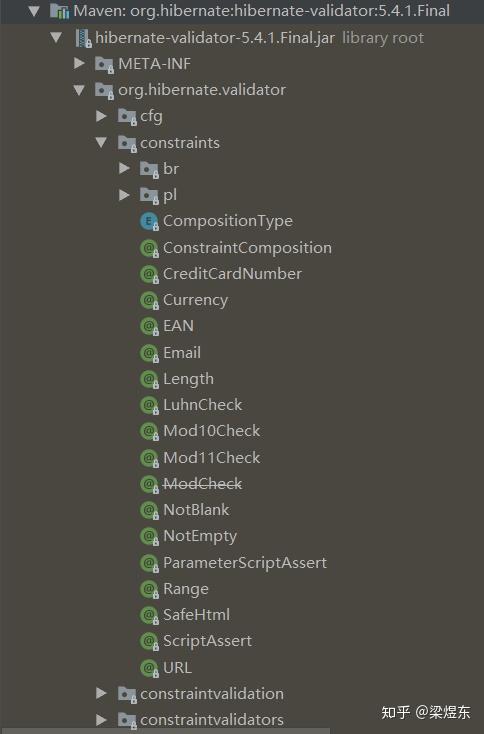Viewport: 484px width, 734px height.
Task: Click the package icon for constraintvalidators
Action: click(127, 720)
